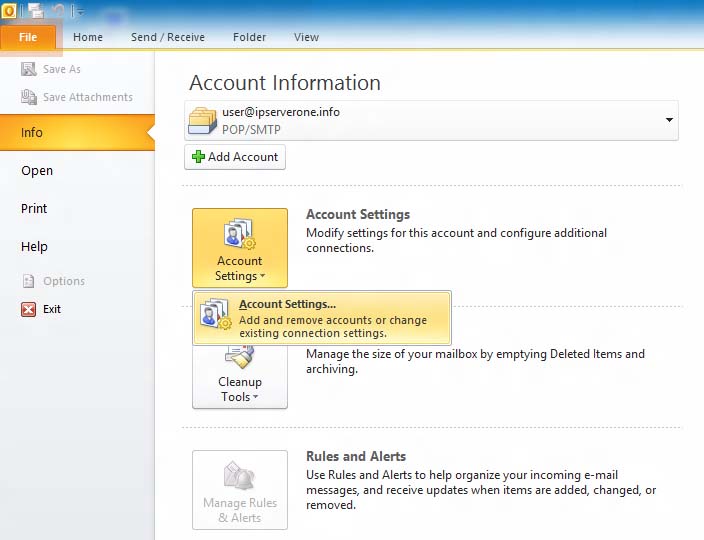704x540 pixels.
Task: Open the Options entry text
Action: (x=64, y=281)
